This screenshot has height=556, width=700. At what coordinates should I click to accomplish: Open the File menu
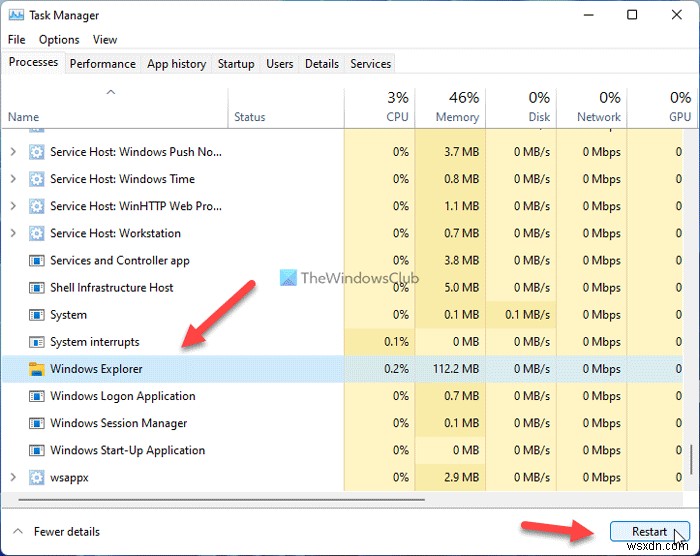pyautogui.click(x=17, y=40)
